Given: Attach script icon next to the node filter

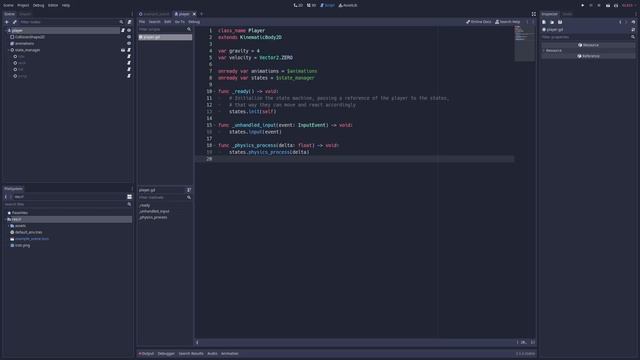Looking at the screenshot, I should [129, 22].
